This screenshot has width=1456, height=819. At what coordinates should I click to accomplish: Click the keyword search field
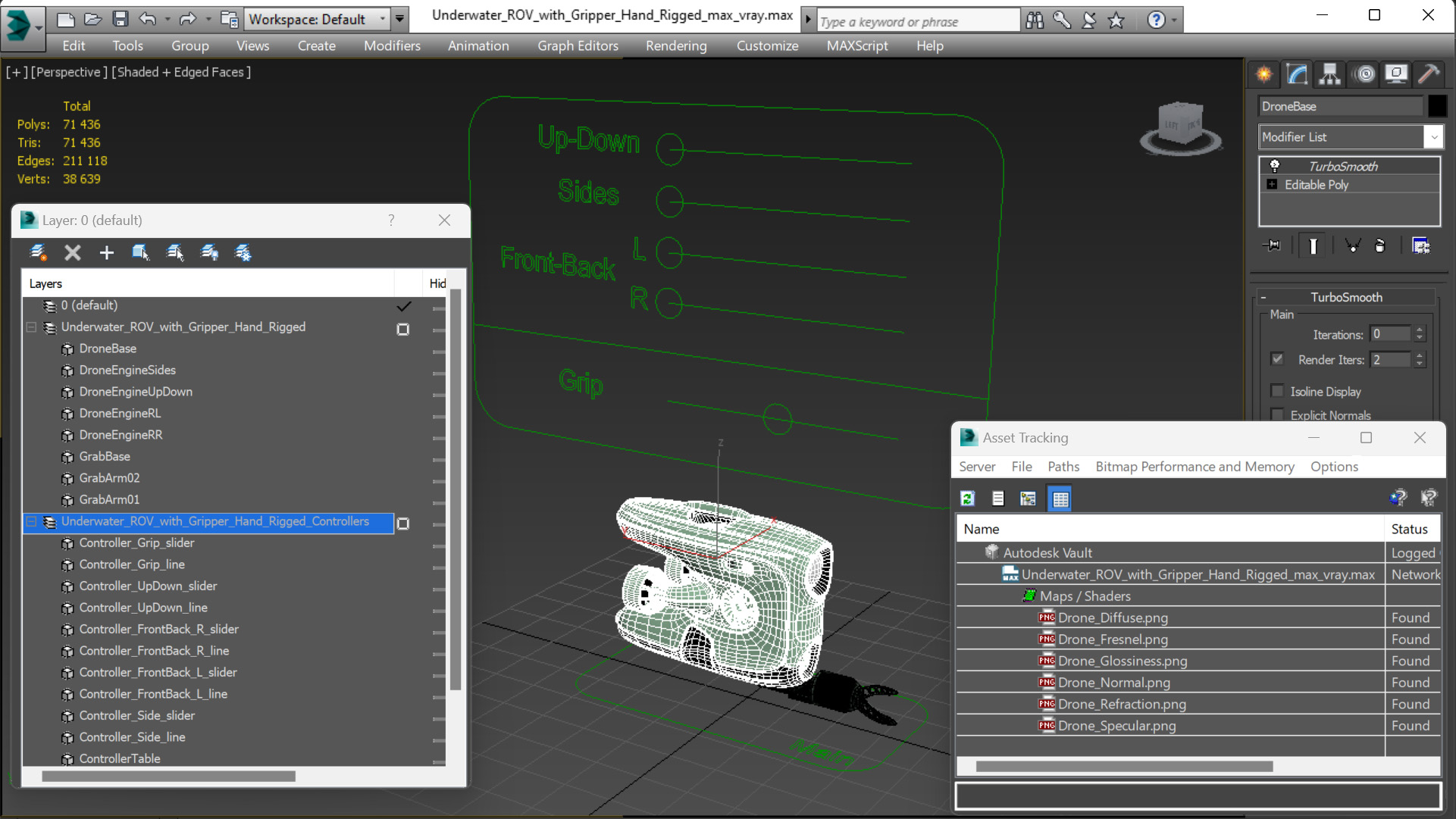[x=917, y=21]
